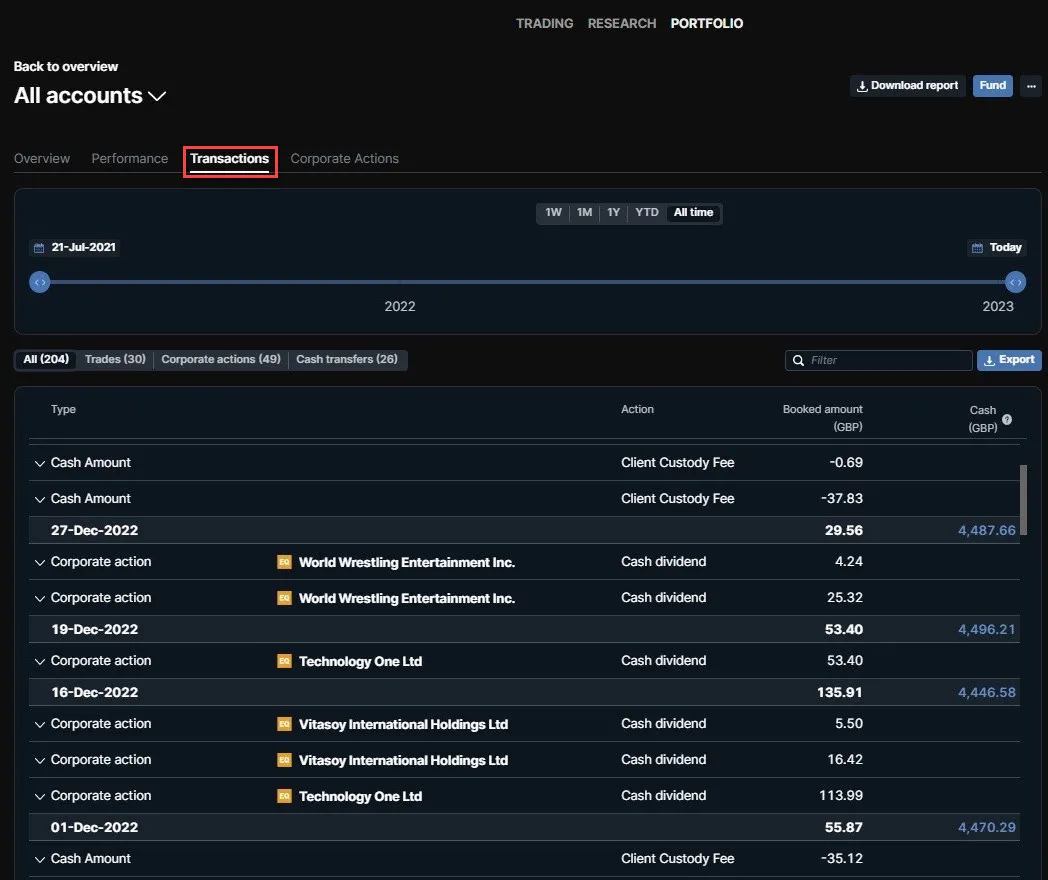
Task: Expand the -37.83 Client Custody Fee row
Action: tap(39, 499)
